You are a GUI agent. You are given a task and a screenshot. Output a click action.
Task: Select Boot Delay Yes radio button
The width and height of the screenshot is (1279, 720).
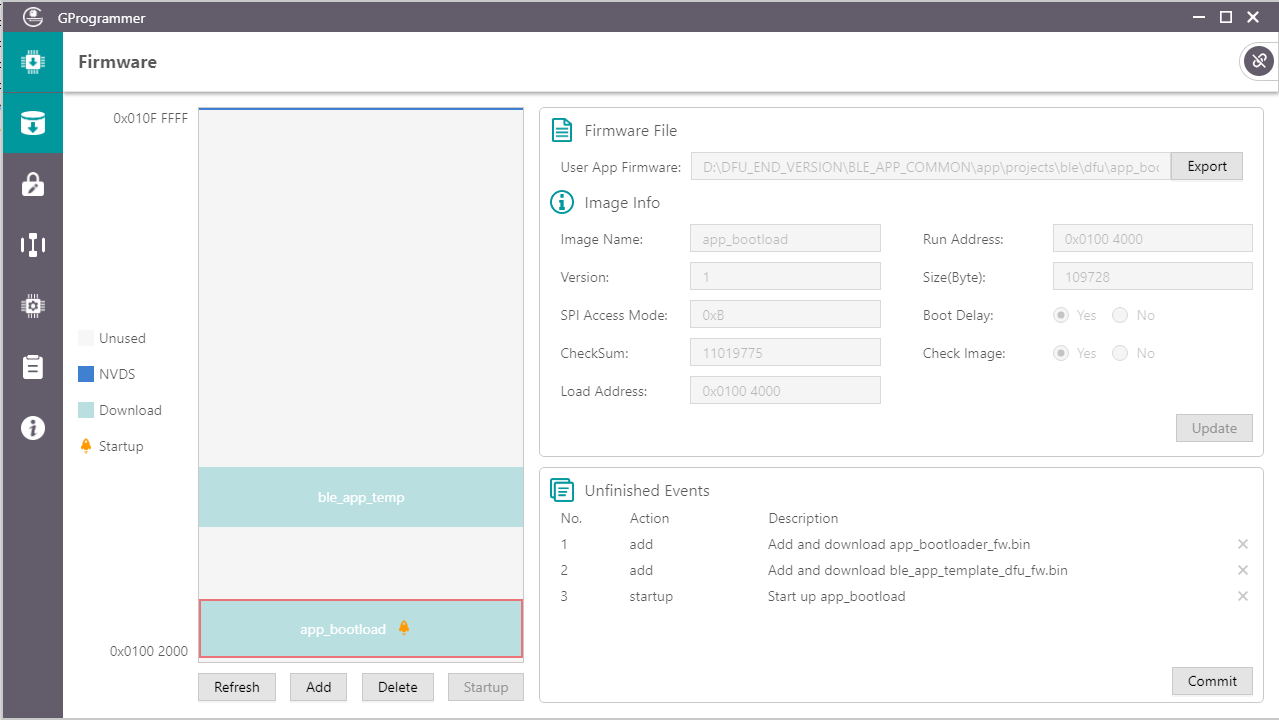pyautogui.click(x=1061, y=315)
